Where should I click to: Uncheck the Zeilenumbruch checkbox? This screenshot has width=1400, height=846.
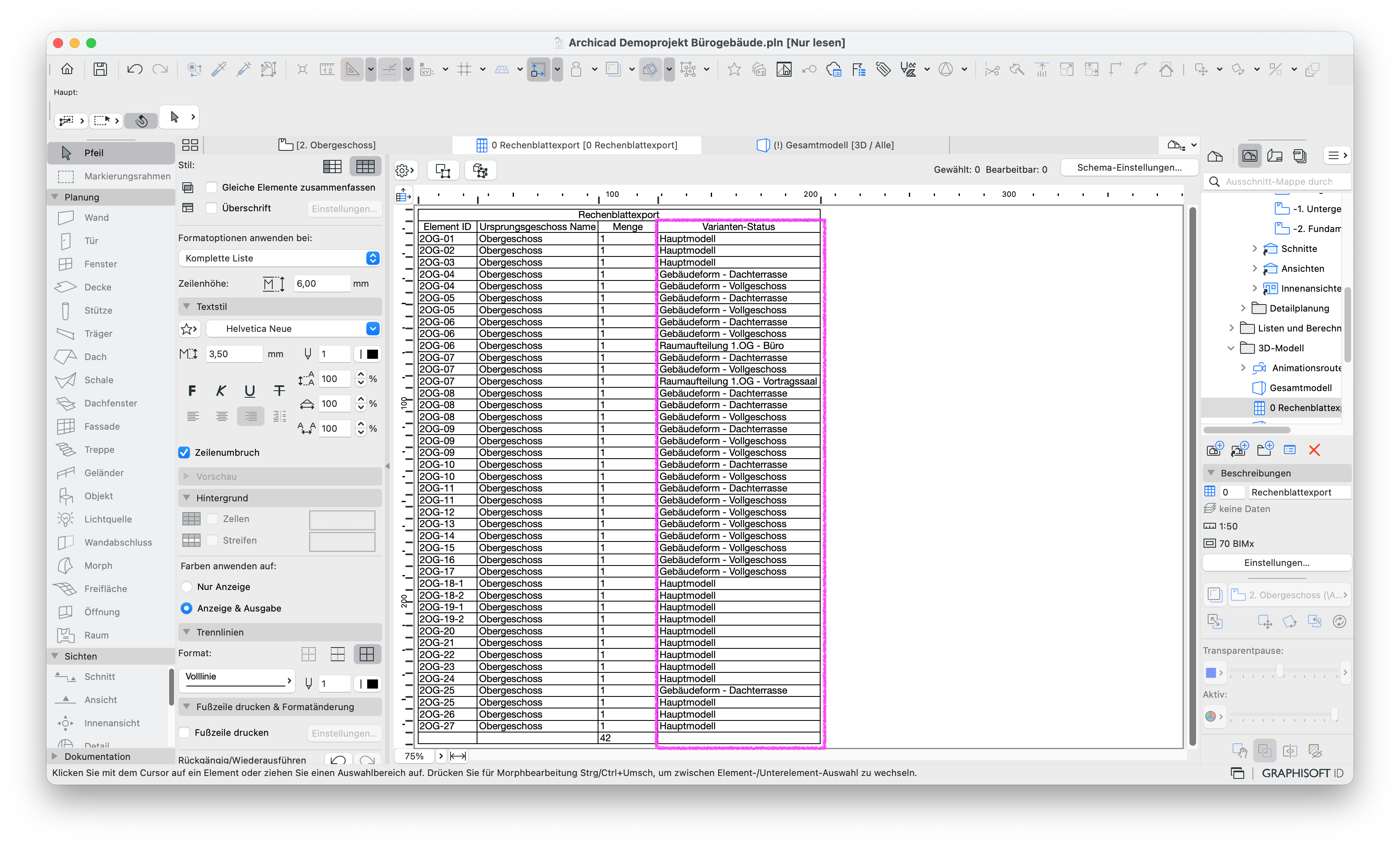[x=184, y=453]
